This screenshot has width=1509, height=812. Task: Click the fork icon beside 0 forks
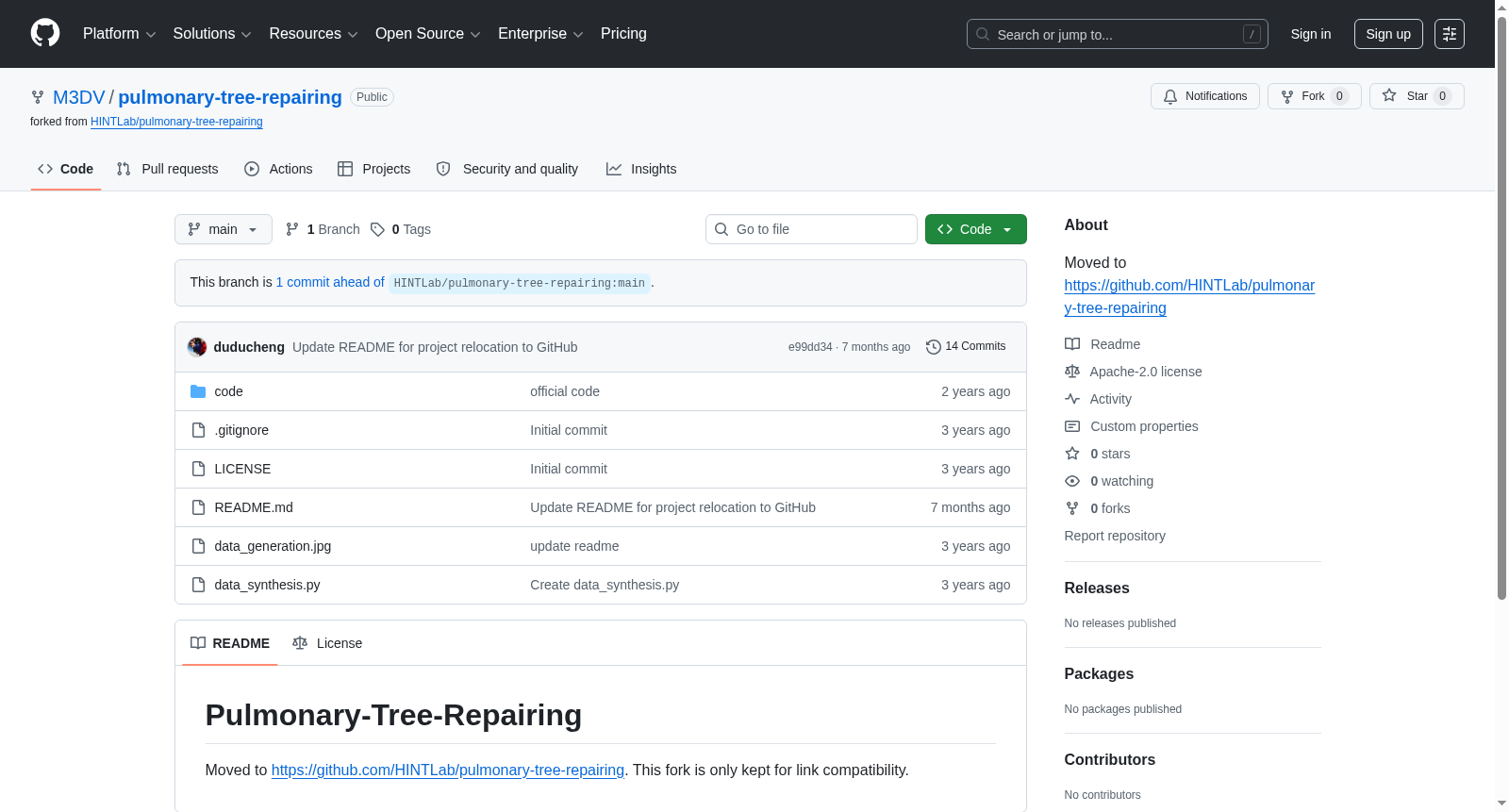(1072, 508)
